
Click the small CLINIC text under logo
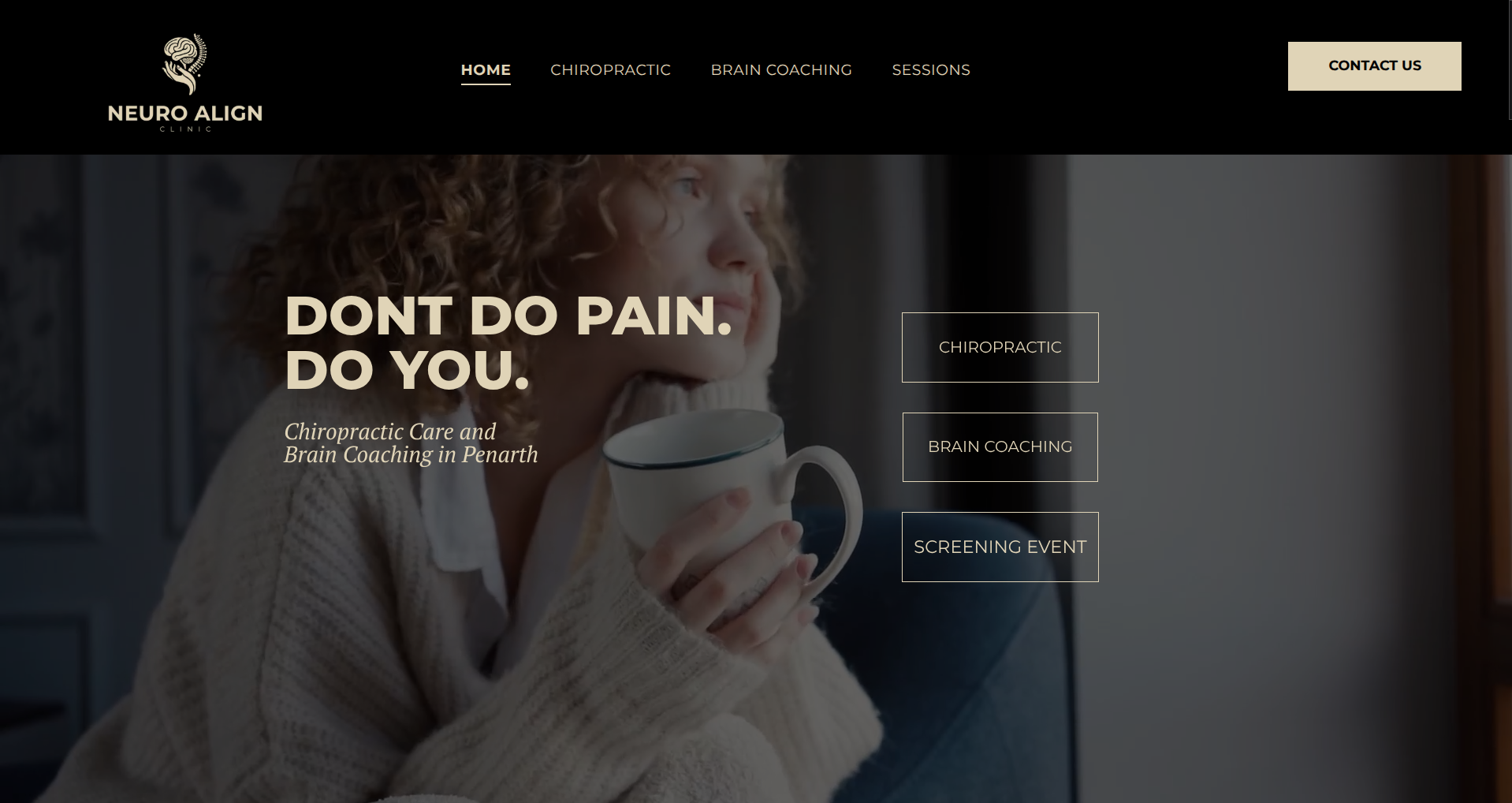pos(185,129)
